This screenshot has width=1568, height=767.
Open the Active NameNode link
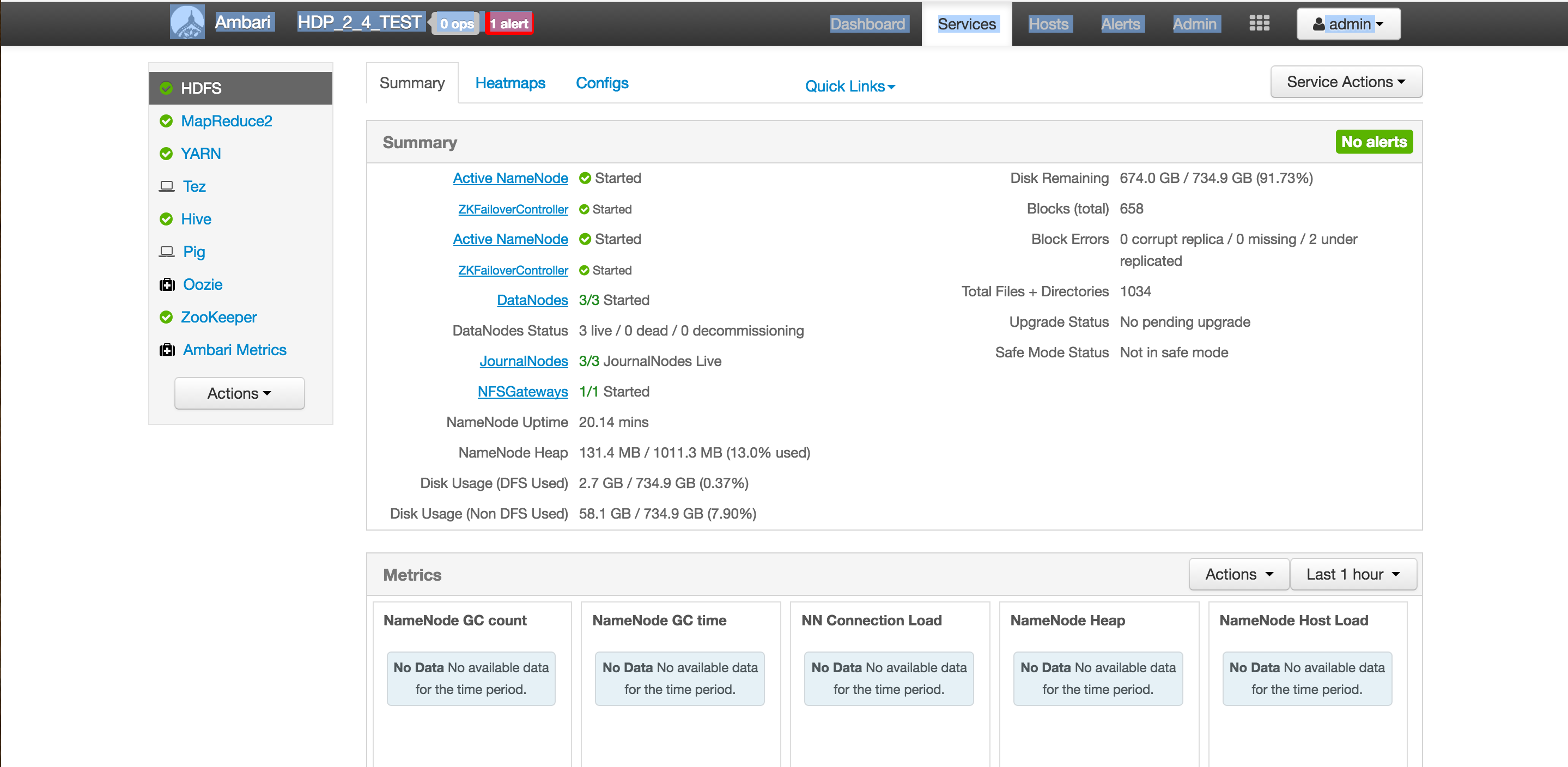[510, 178]
